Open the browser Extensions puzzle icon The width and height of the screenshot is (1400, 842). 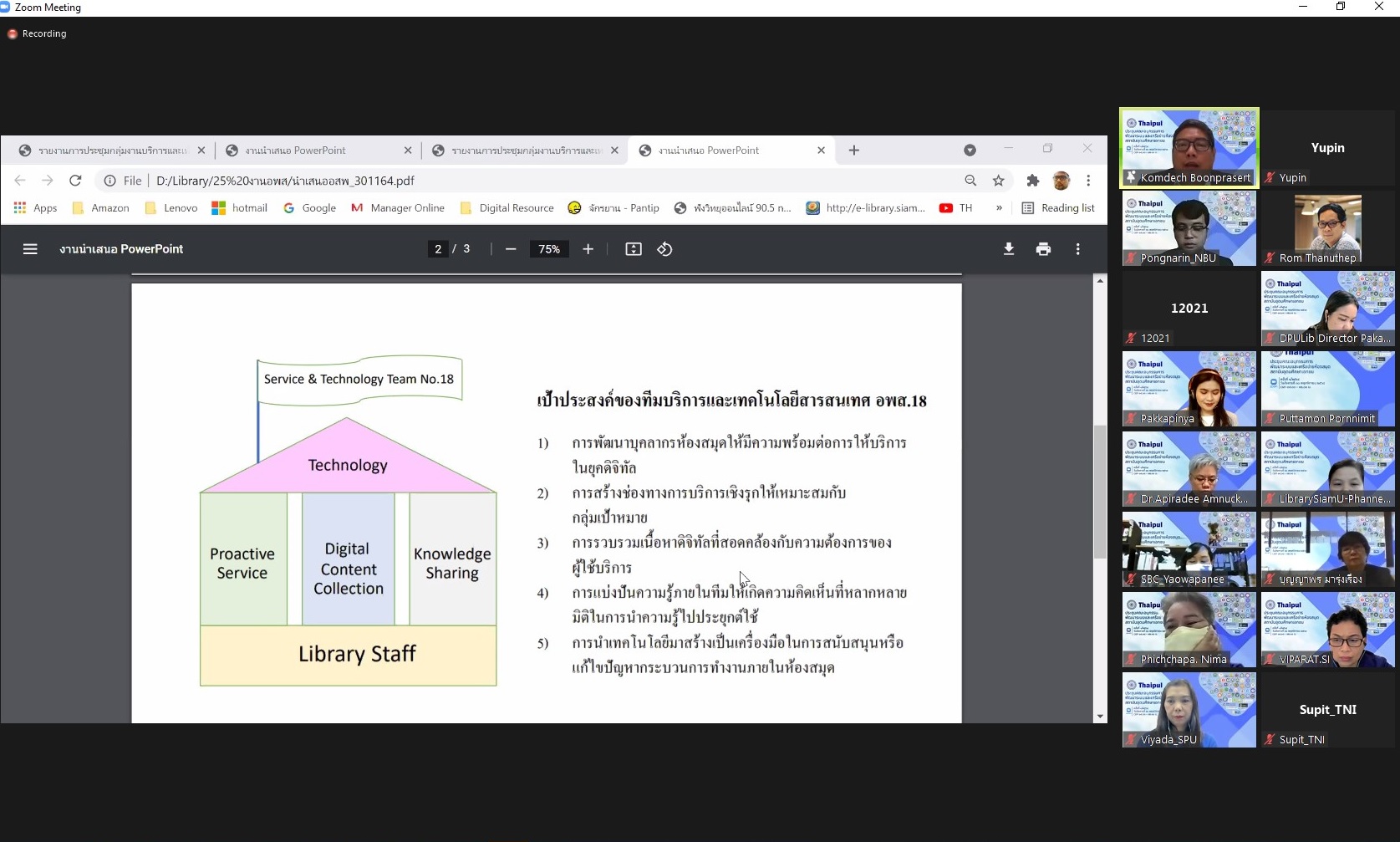tap(1033, 181)
